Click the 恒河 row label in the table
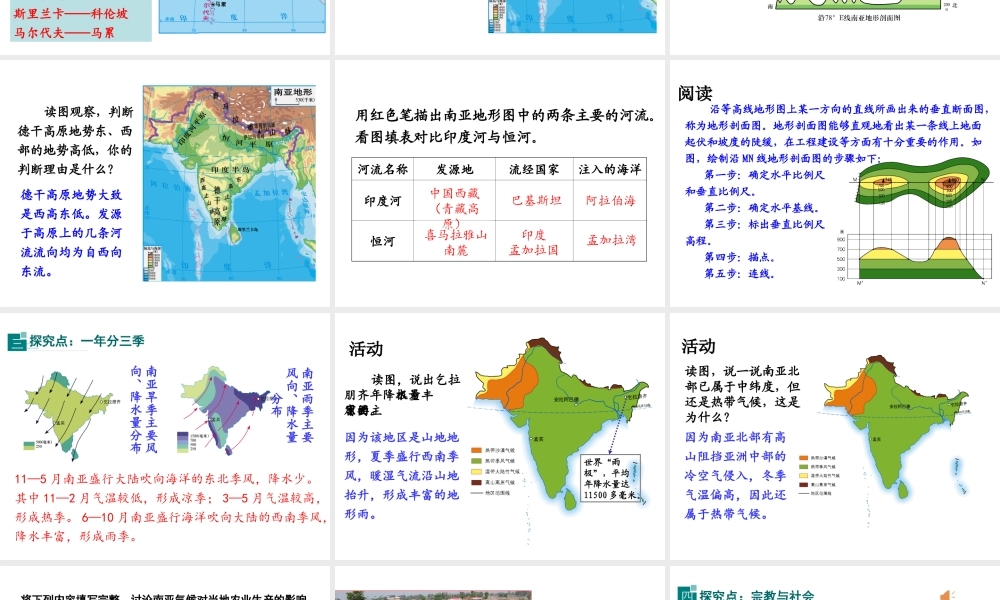 (383, 241)
